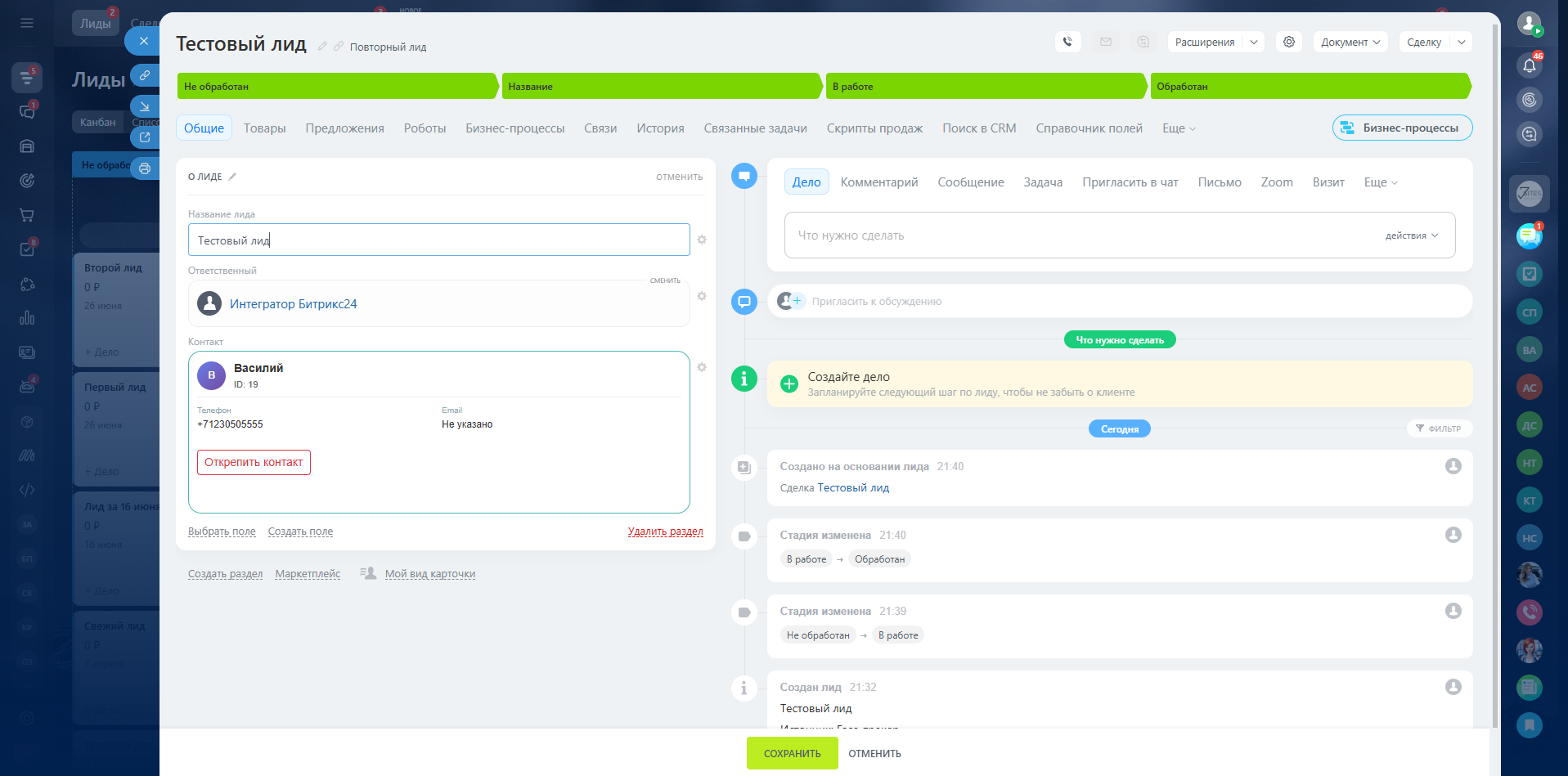Click the phone call icon in header
The width and height of the screenshot is (1568, 776).
1067,42
